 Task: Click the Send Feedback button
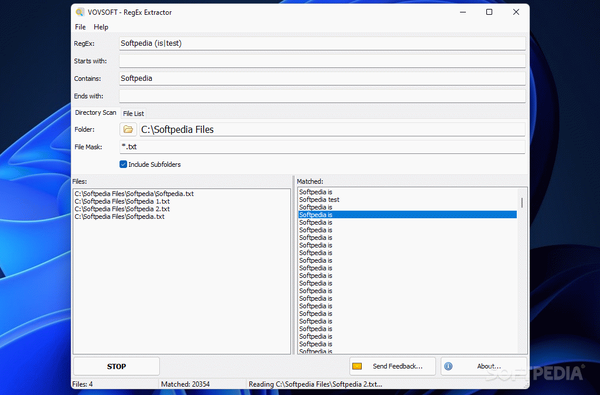392,366
